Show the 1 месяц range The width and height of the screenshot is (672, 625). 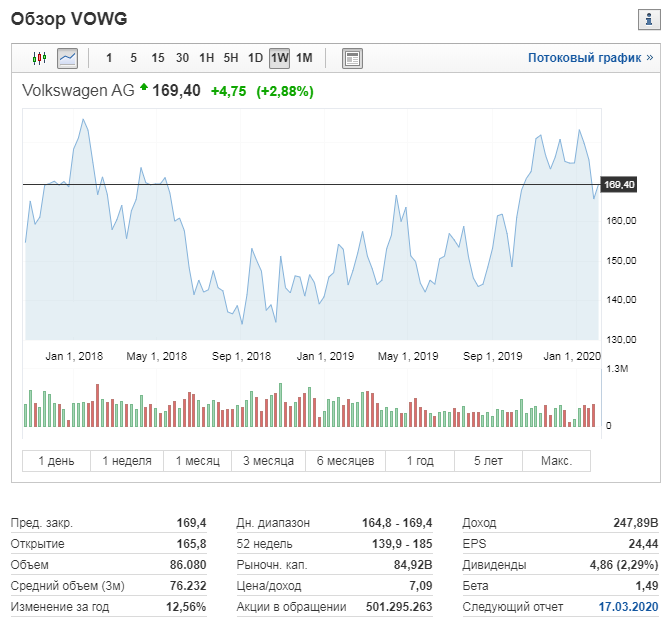click(198, 461)
